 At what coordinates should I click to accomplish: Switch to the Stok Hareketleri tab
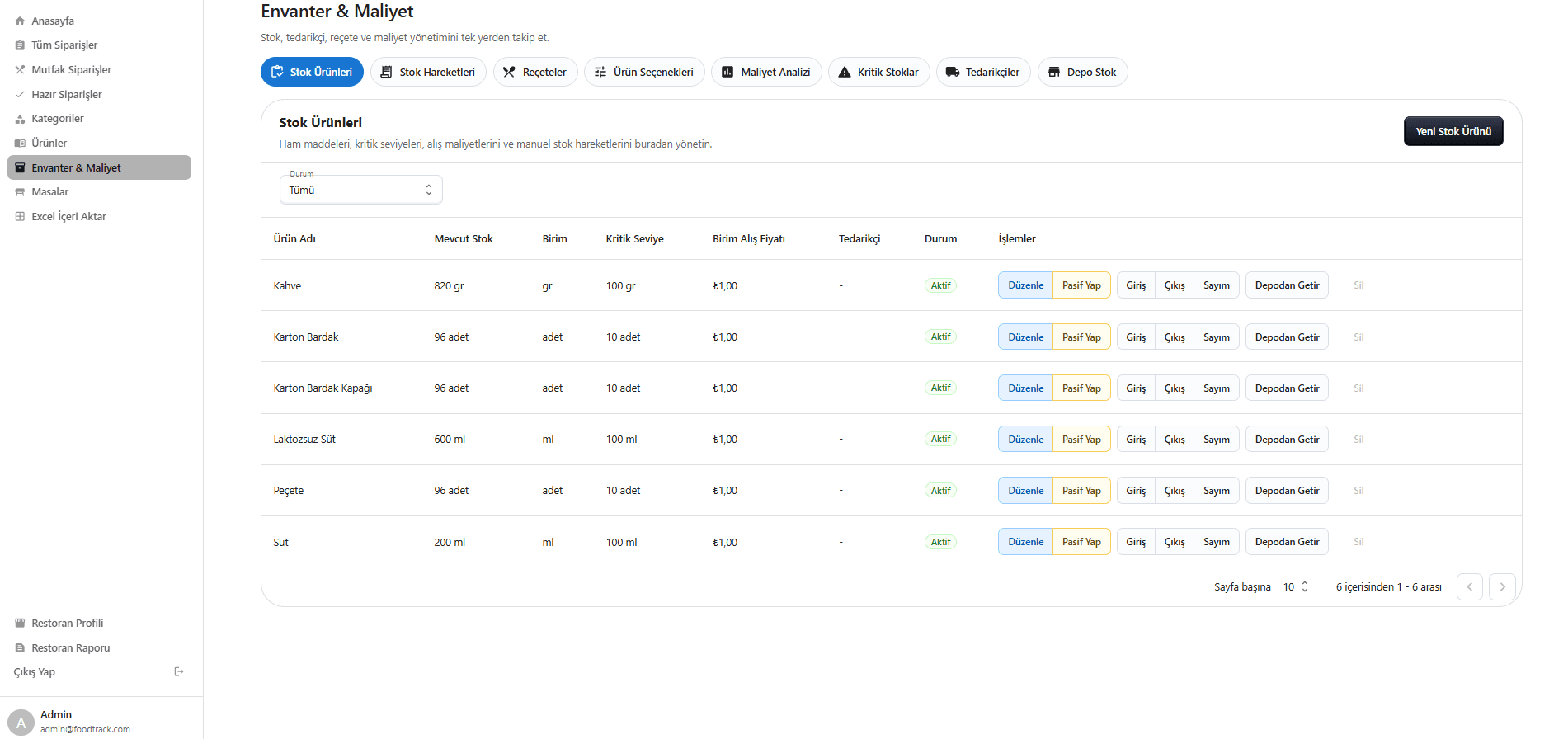pos(428,72)
